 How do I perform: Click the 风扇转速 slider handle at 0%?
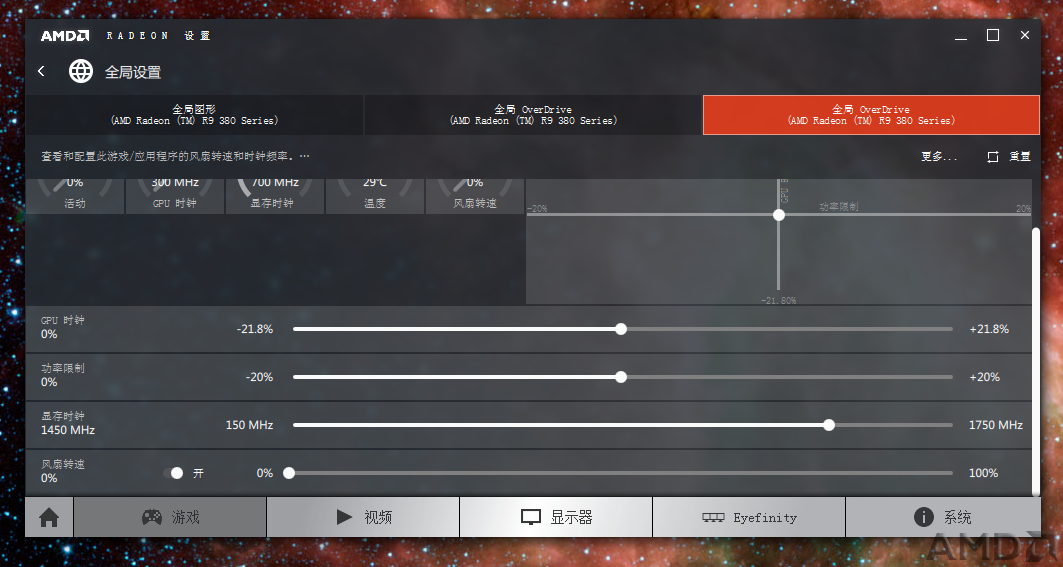tap(289, 473)
